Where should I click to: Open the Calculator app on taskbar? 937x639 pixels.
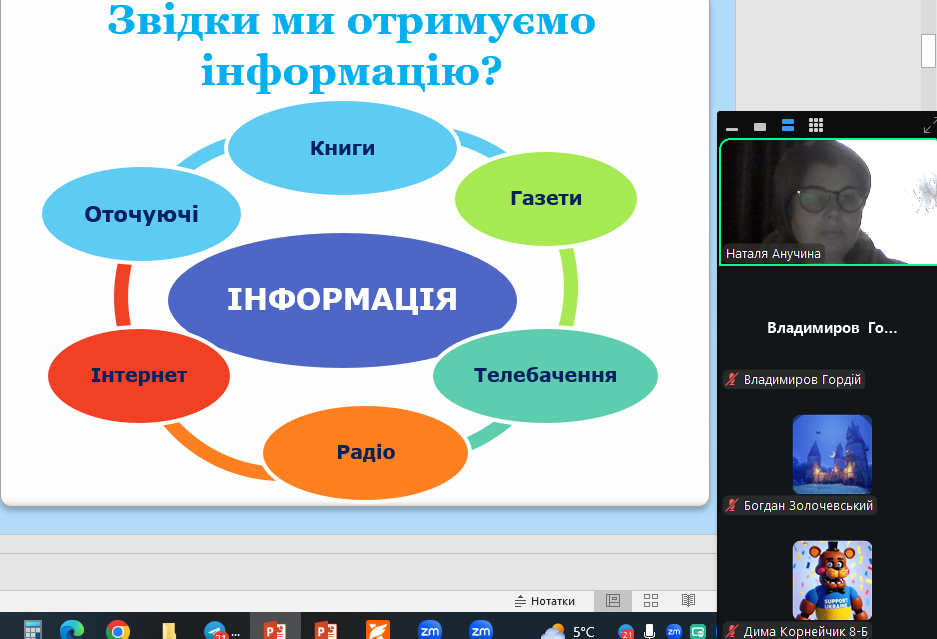pos(33,630)
